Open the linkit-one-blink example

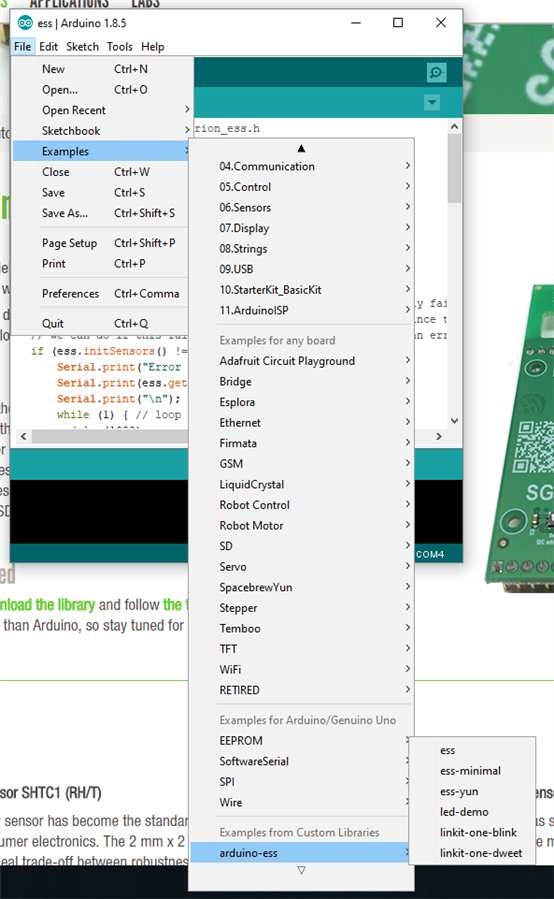pos(472,832)
